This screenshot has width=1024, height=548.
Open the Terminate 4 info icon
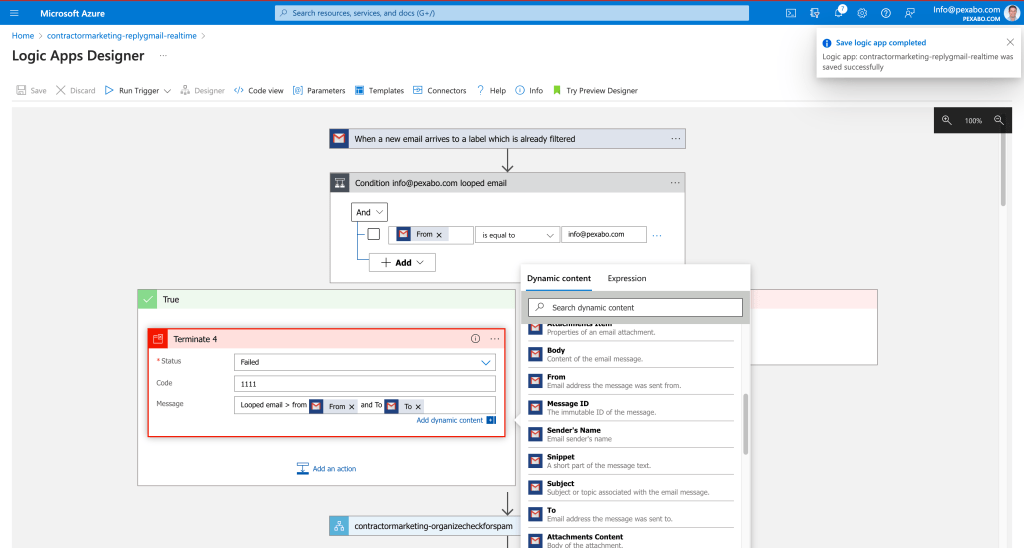pyautogui.click(x=475, y=338)
